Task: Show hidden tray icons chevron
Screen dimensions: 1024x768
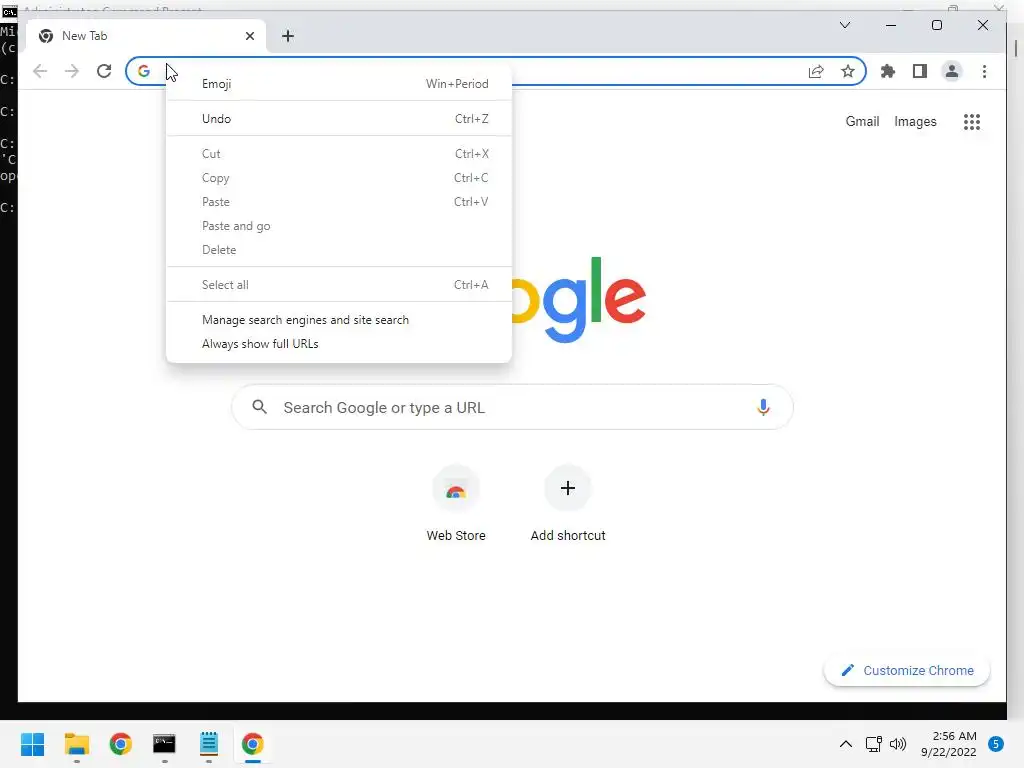Action: [x=845, y=744]
